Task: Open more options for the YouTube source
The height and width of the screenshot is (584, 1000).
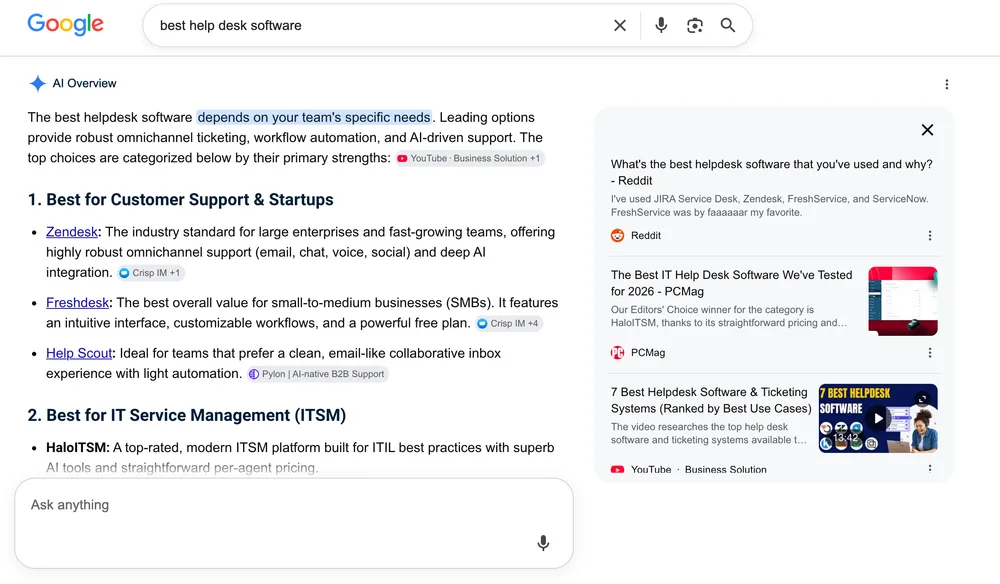Action: (x=930, y=469)
